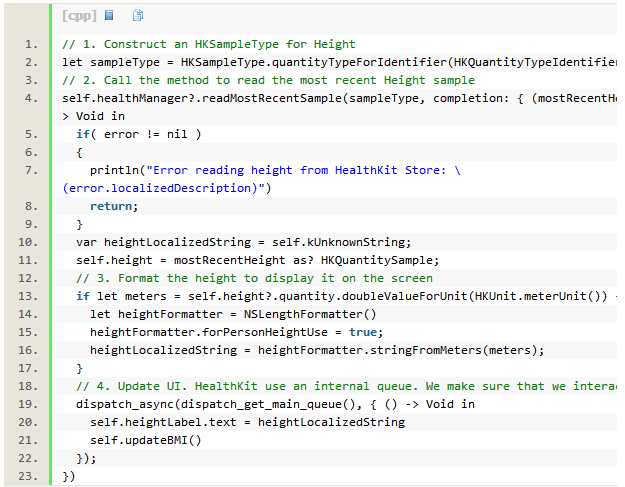
Task: Click the '(error.localizedDescription)' wrapped text
Action: (166, 188)
